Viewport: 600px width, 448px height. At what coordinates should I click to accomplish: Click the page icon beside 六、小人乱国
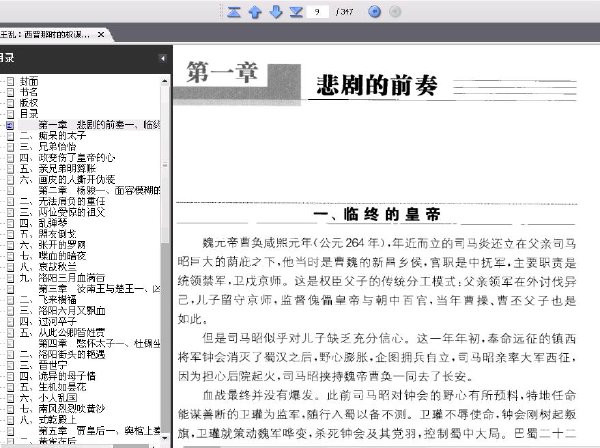pyautogui.click(x=10, y=398)
